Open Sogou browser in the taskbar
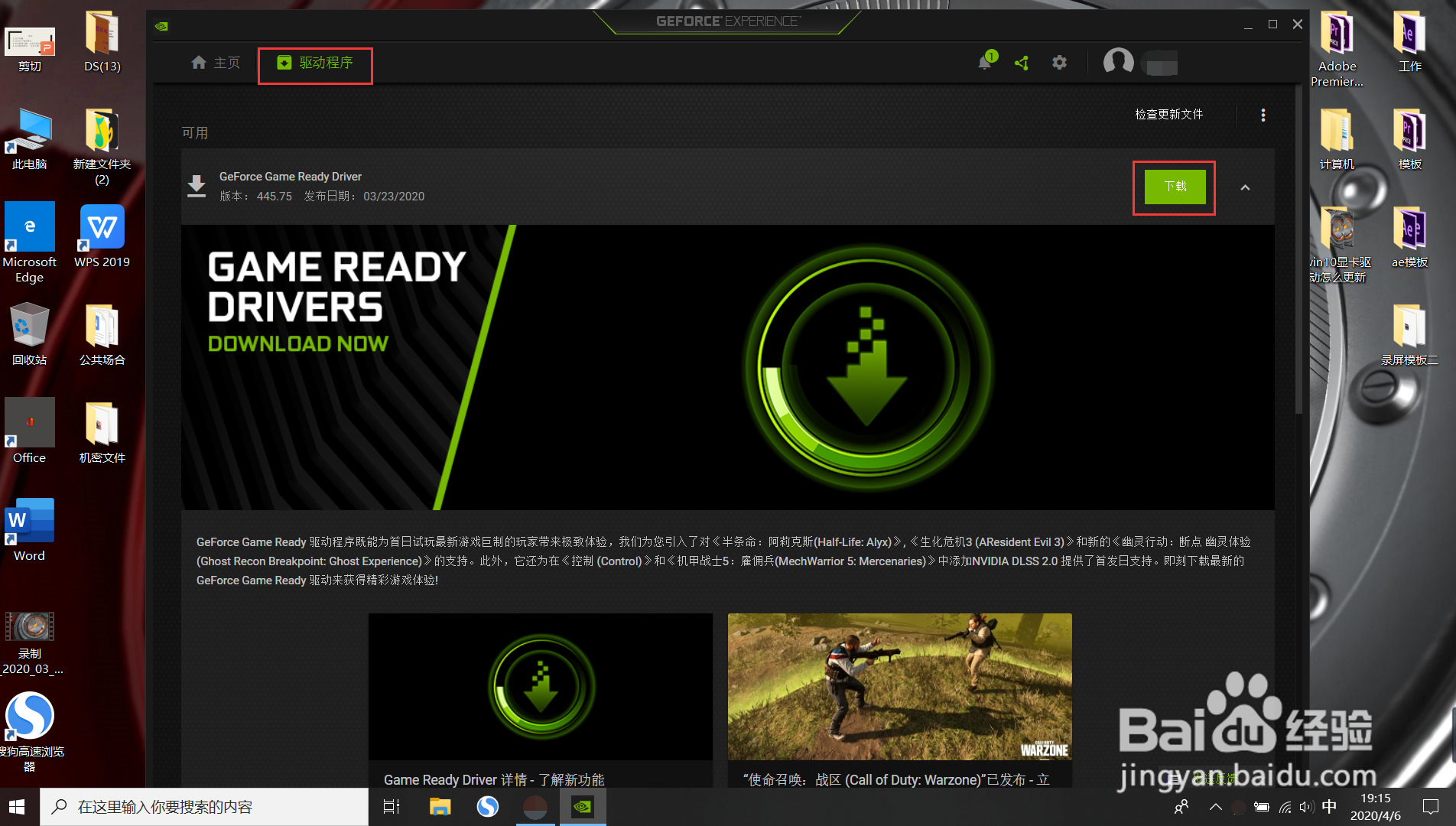The height and width of the screenshot is (826, 1456). coord(487,807)
